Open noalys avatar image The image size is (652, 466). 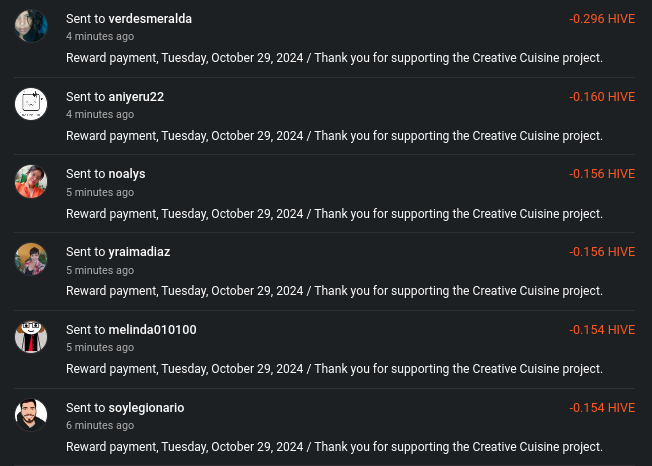(x=31, y=182)
